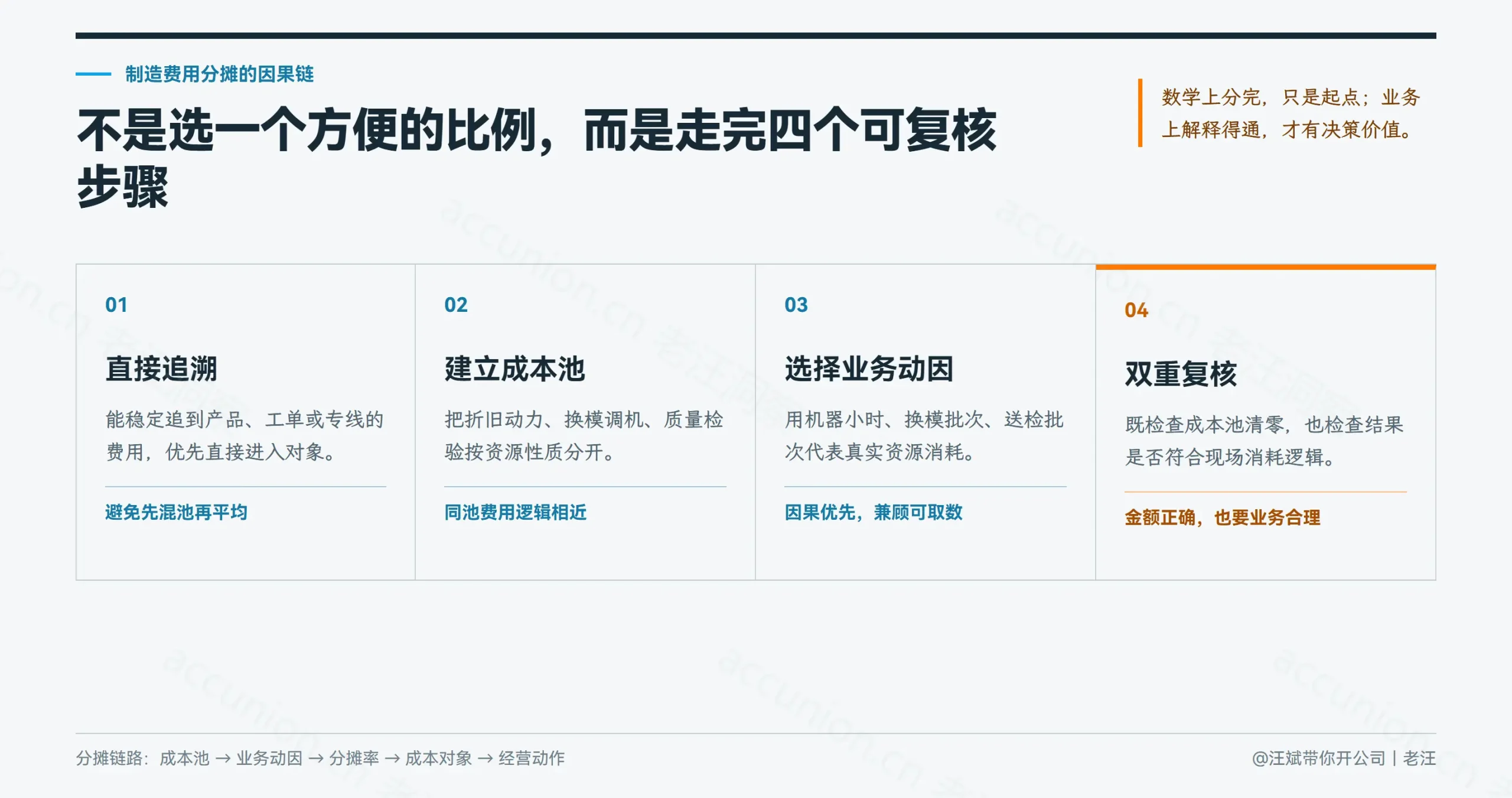The height and width of the screenshot is (798, 1512).
Task: Select the heading 建立成本池
Action: [514, 369]
